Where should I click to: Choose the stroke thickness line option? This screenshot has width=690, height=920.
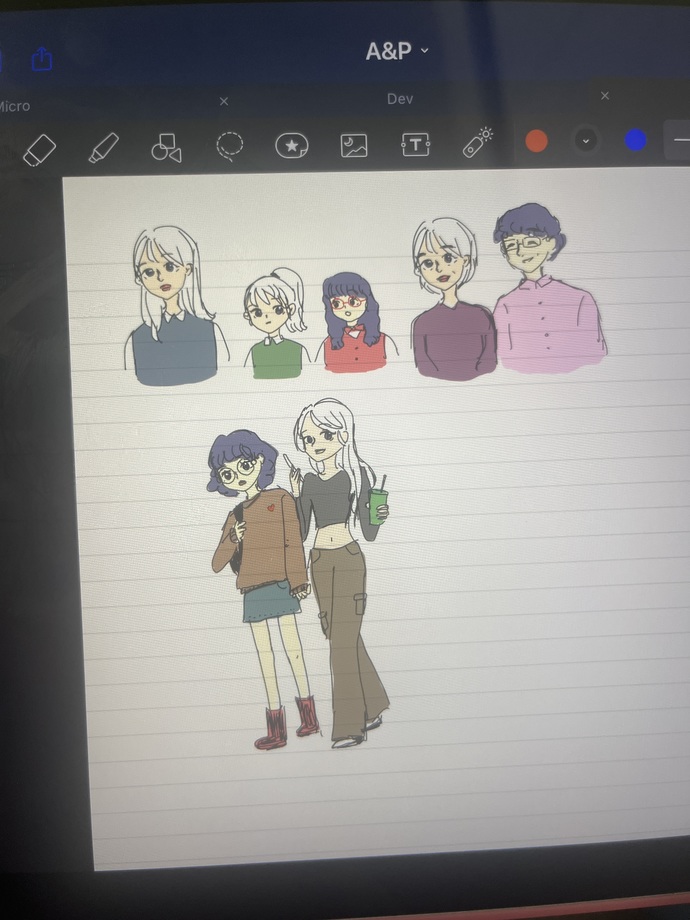point(678,140)
